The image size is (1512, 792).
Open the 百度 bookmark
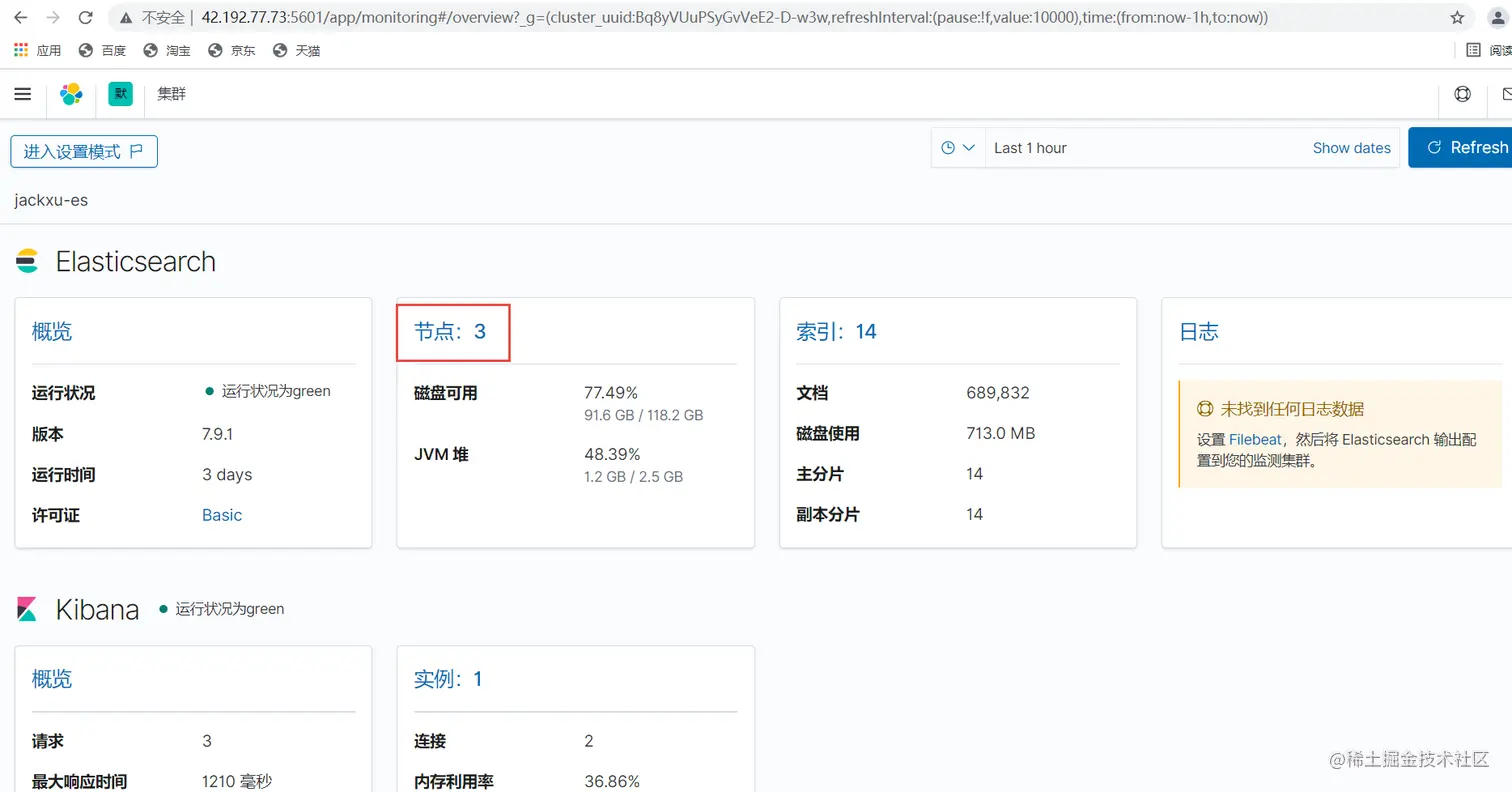pyautogui.click(x=102, y=50)
